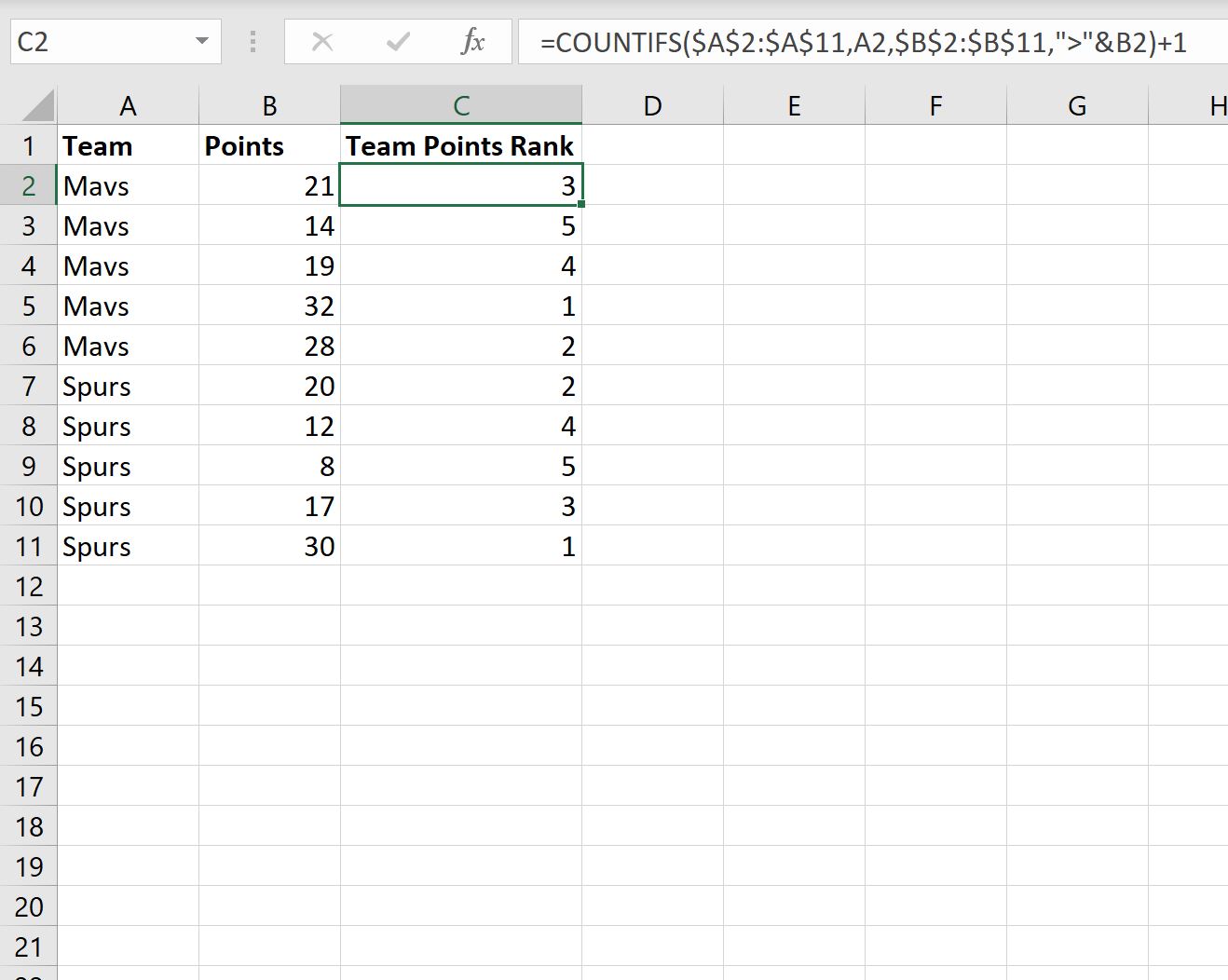The height and width of the screenshot is (980, 1228).
Task: Select the active cell C2 with rank 3
Action: point(461,185)
